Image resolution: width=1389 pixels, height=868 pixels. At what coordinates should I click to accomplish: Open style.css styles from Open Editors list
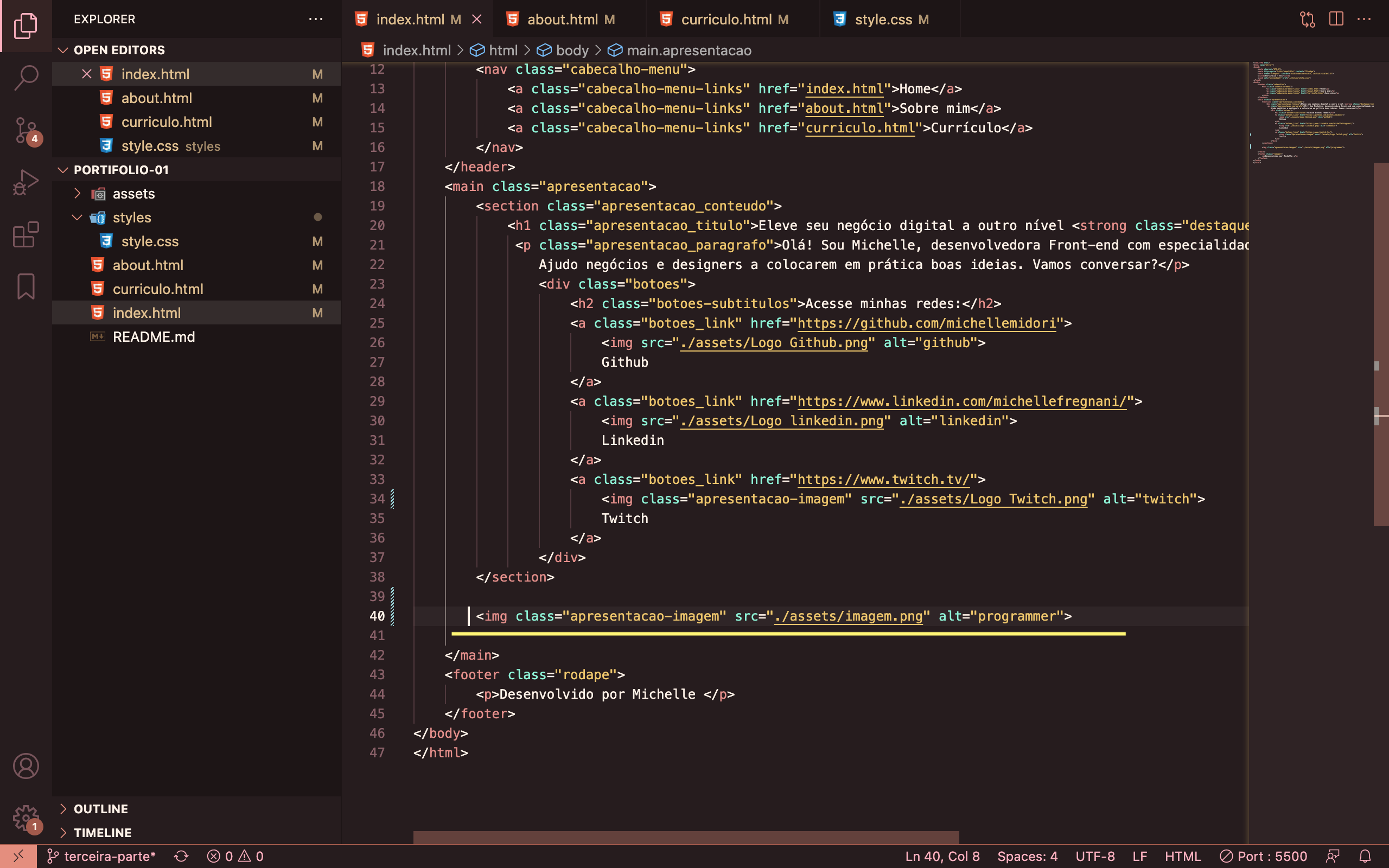(196, 146)
